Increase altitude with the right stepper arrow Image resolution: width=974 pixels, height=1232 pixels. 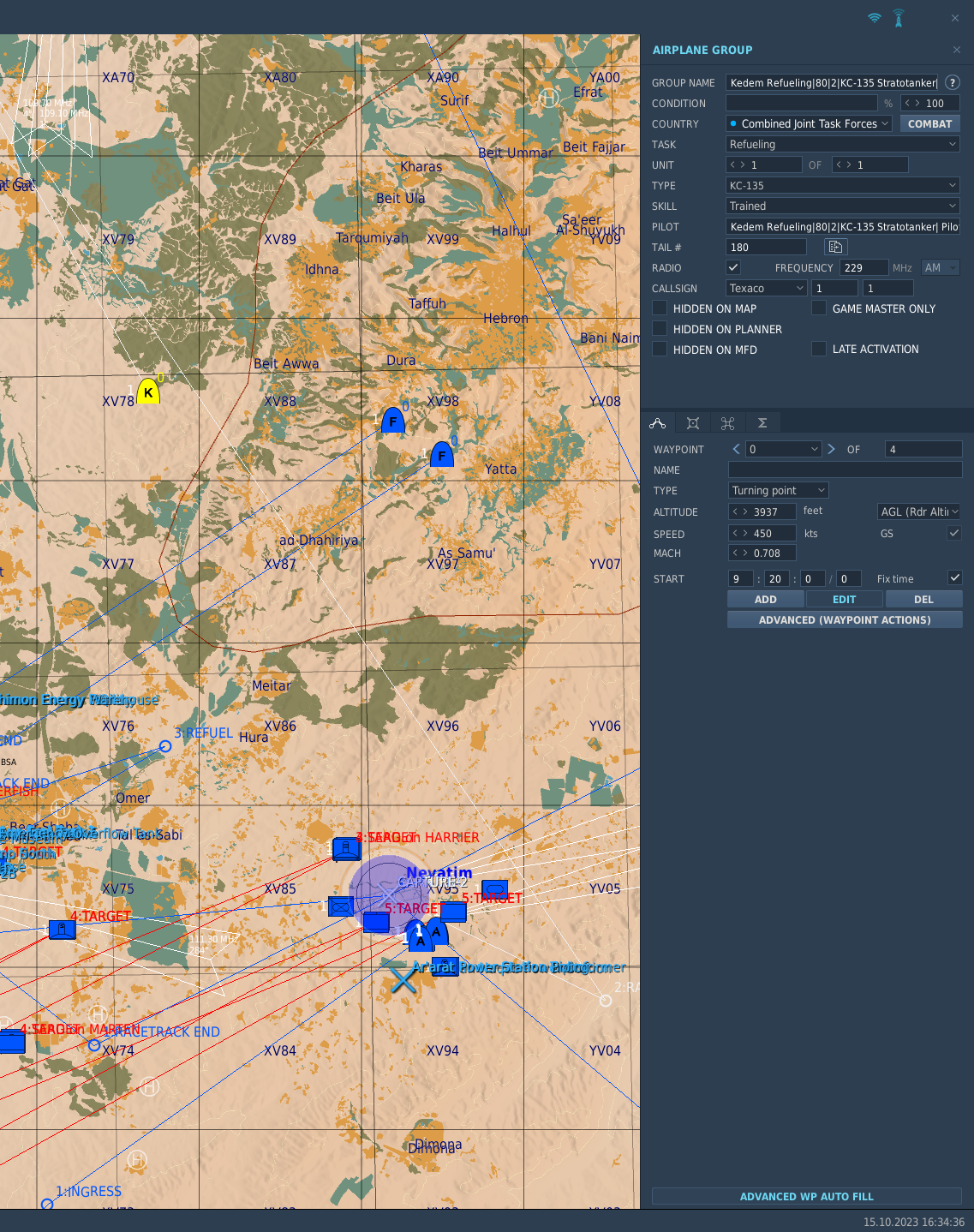(x=746, y=511)
